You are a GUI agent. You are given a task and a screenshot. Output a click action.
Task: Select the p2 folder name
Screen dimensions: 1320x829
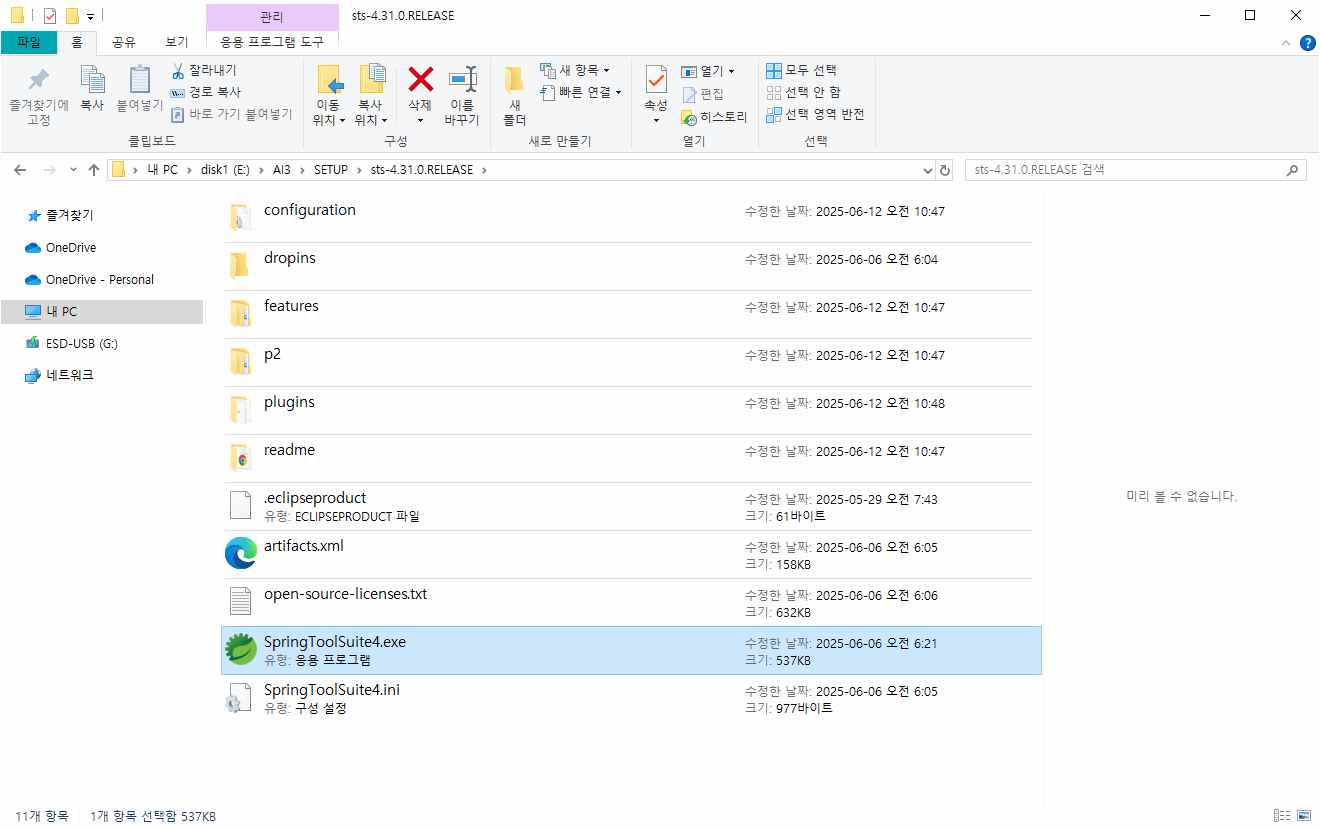coord(272,354)
